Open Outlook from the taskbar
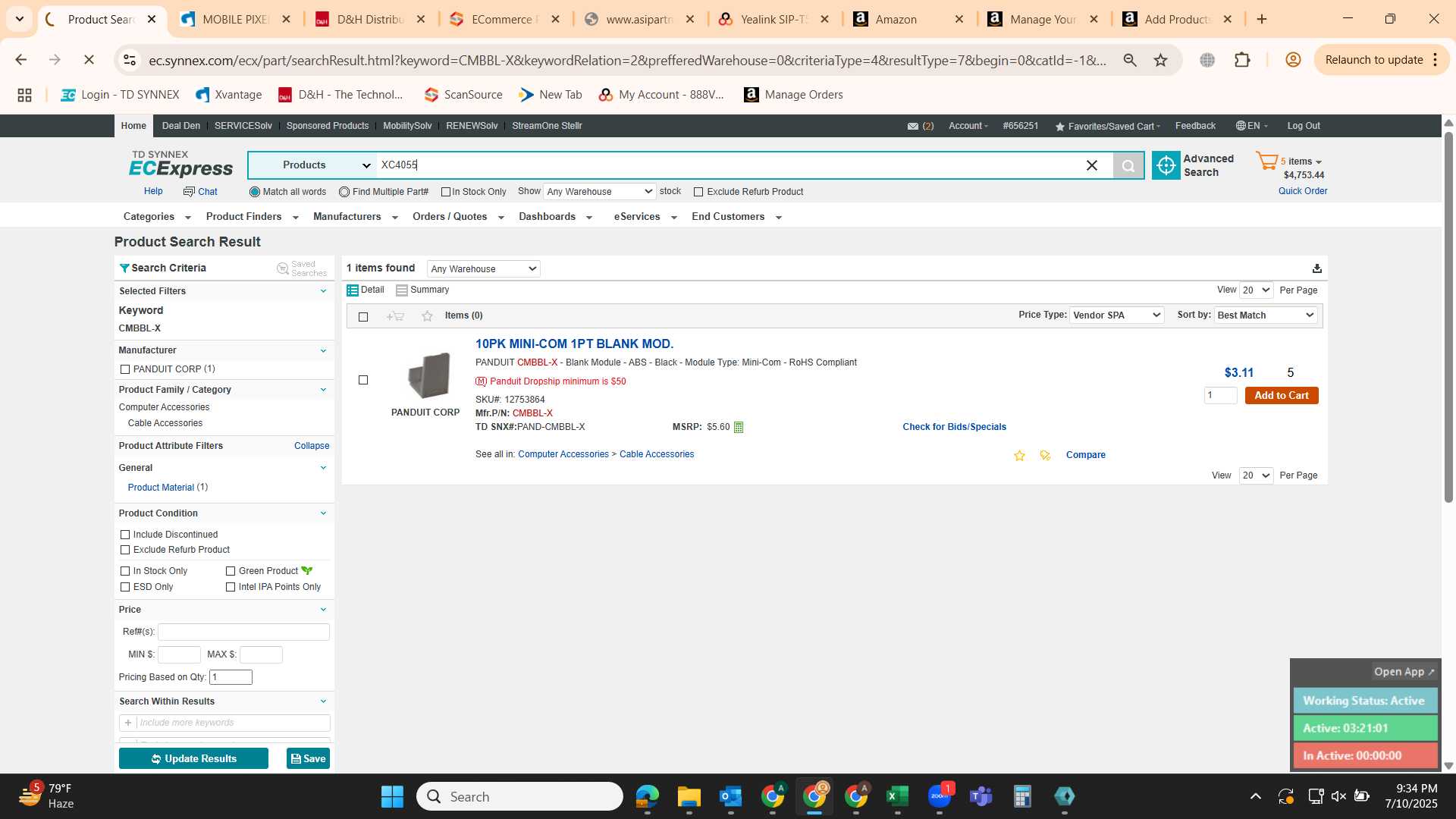 731,796
